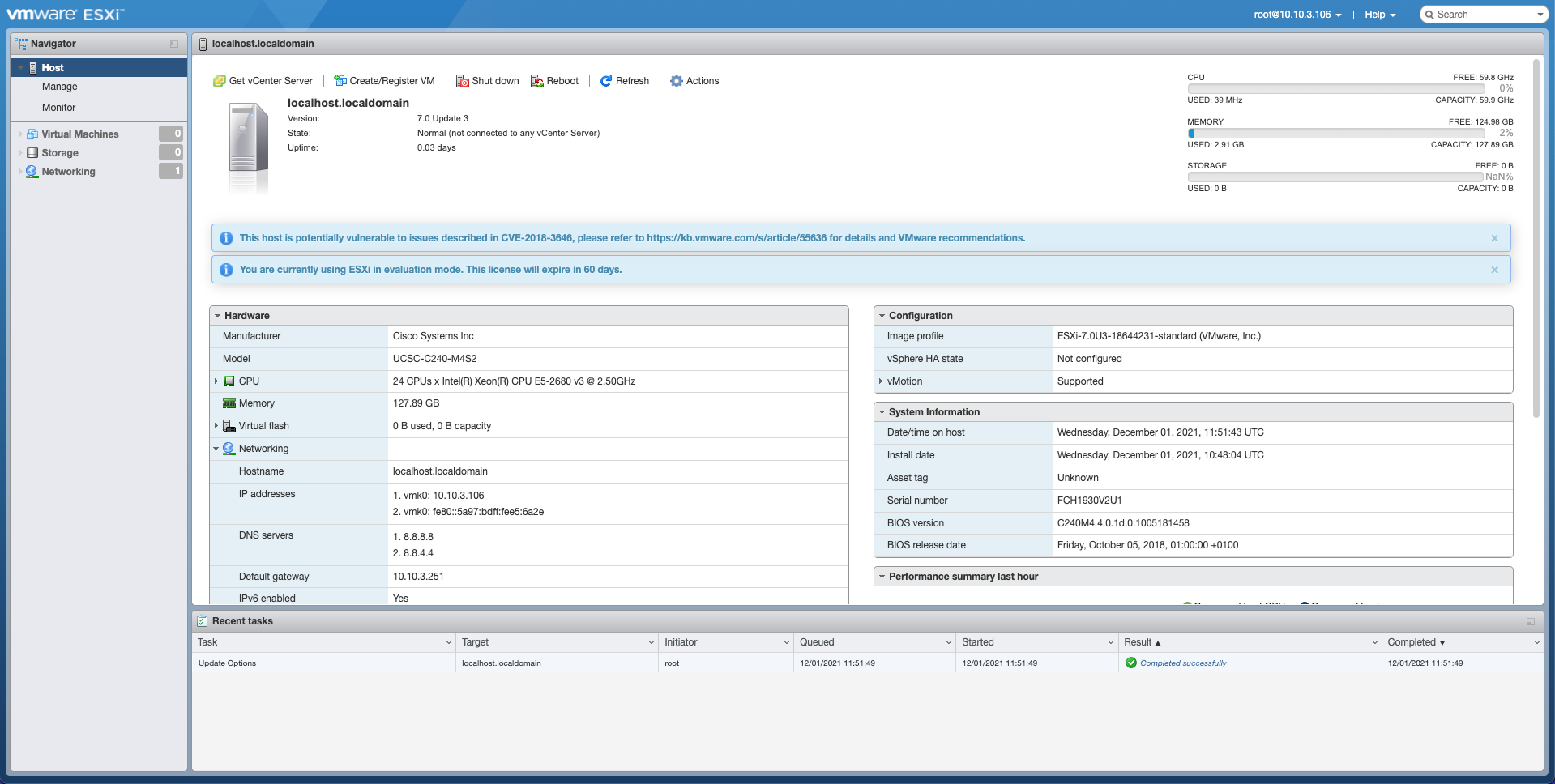Expand the vMotion row
Viewport: 1555px width, 784px height.
tap(881, 381)
